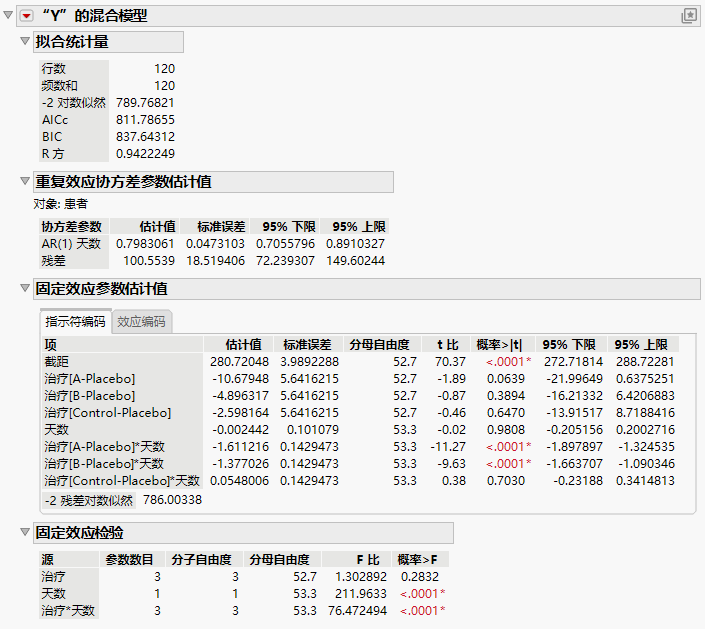Click the R 方 value 0.9422249
Image resolution: width=705 pixels, height=629 pixels.
145,154
